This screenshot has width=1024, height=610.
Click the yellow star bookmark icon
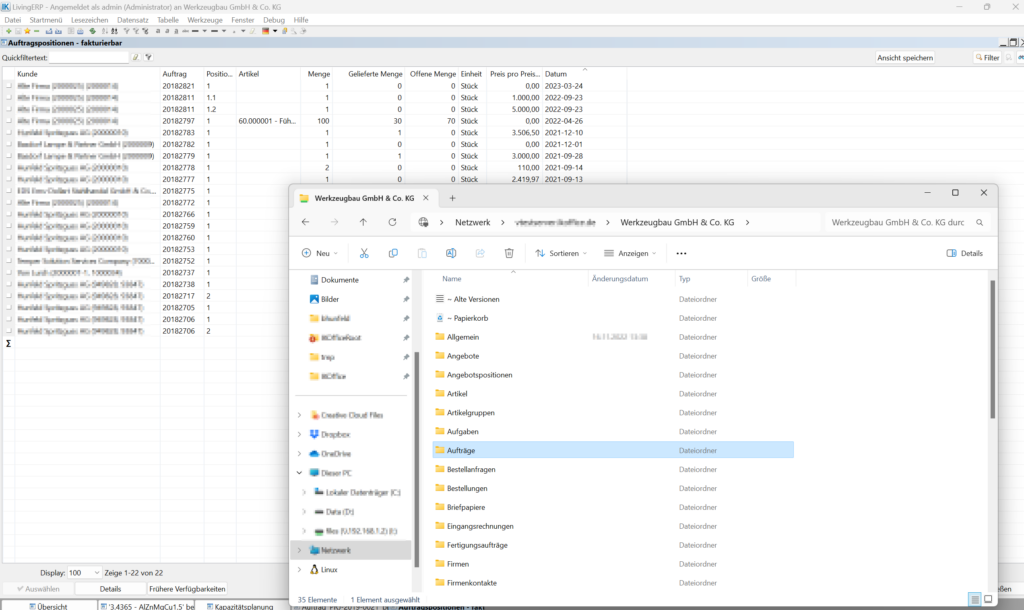coord(27,31)
